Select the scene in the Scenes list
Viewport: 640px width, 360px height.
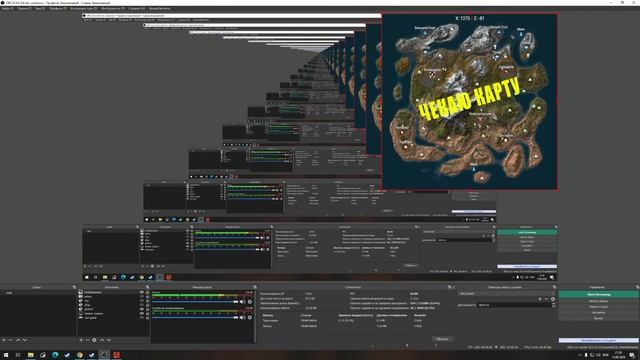pyautogui.click(x=38, y=293)
